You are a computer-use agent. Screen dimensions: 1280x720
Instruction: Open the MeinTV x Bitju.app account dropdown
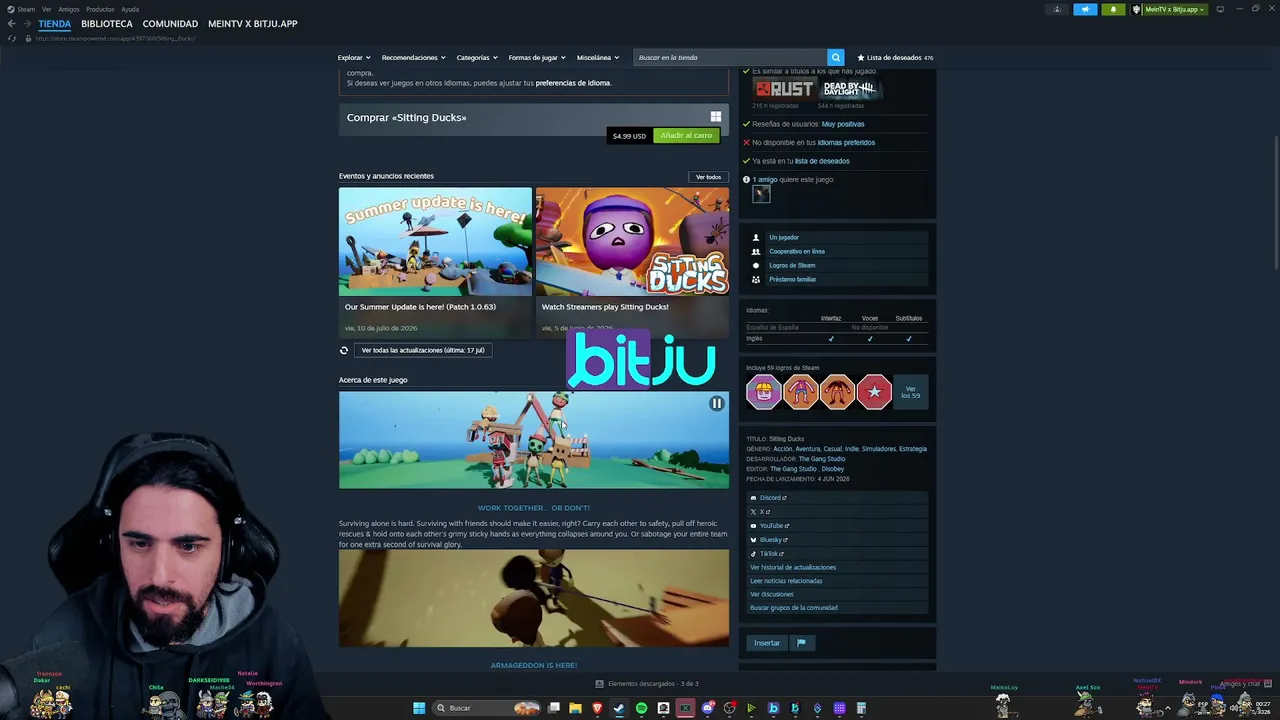pyautogui.click(x=1170, y=9)
